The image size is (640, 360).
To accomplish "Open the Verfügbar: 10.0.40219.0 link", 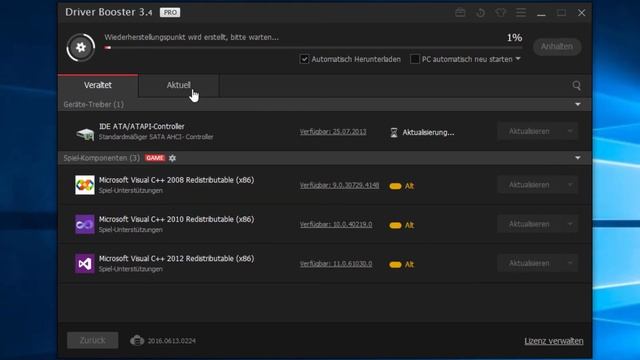I will 336,224.
